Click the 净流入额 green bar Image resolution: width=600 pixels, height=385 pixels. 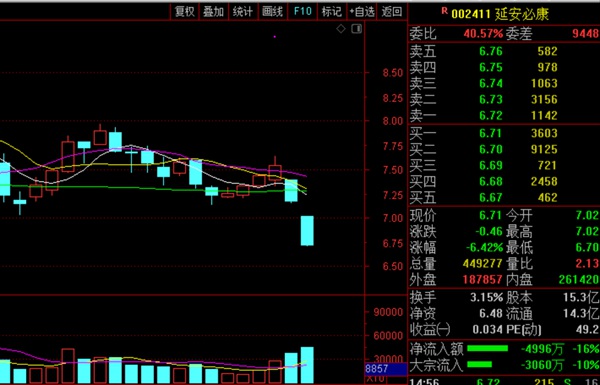click(488, 349)
